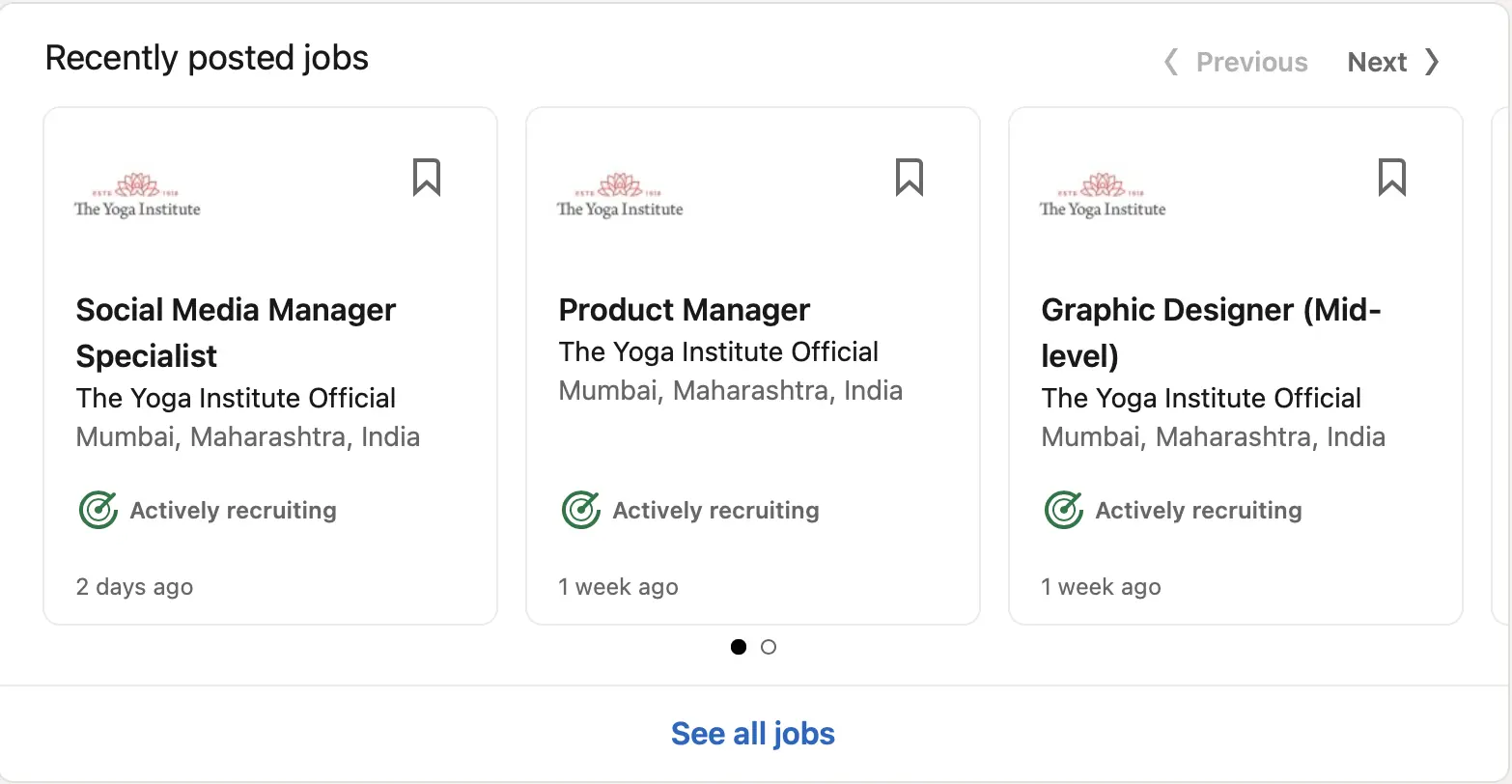1512x784 pixels.
Task: Open the Product Manager job title
Action: point(685,310)
